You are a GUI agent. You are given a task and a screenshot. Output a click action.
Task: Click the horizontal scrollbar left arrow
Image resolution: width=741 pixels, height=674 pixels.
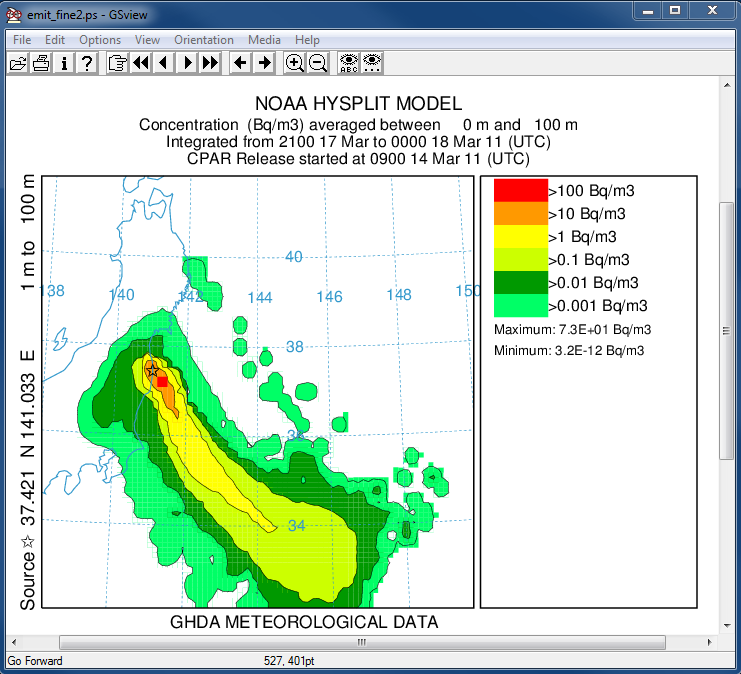coord(14,642)
